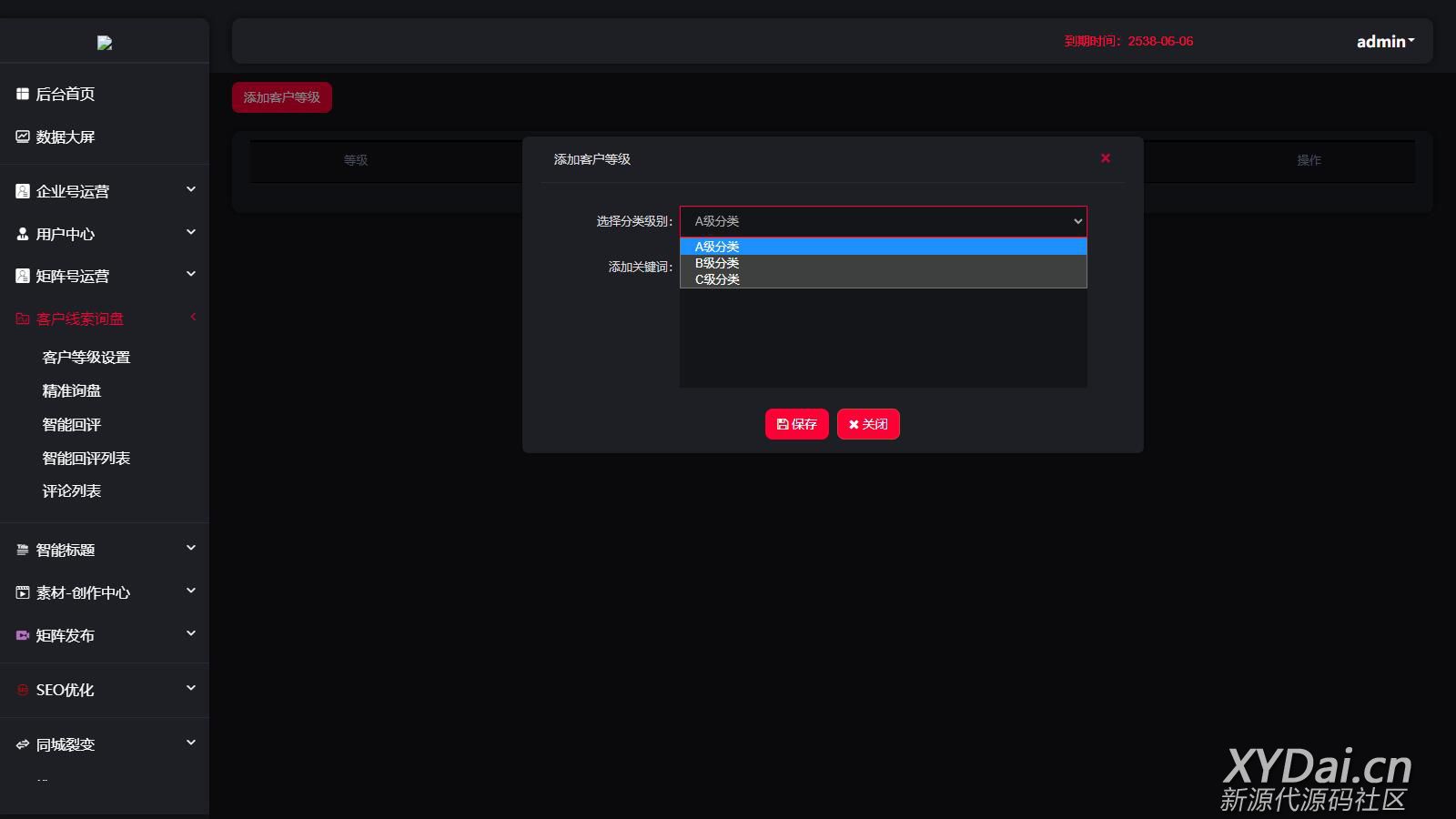Collapse the 客户线索询盘 section arrow

(193, 317)
